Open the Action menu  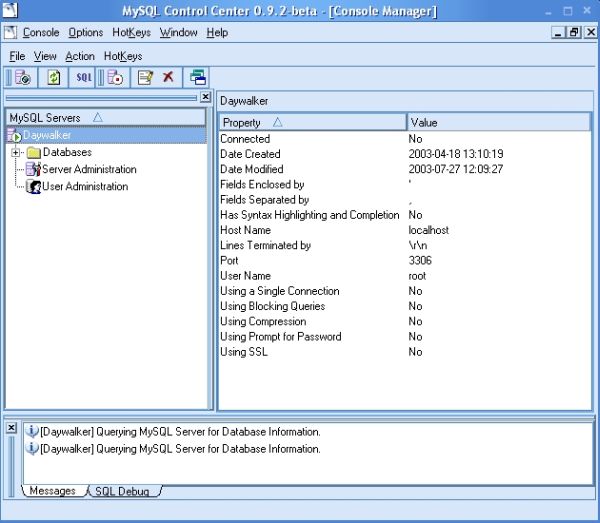80,56
